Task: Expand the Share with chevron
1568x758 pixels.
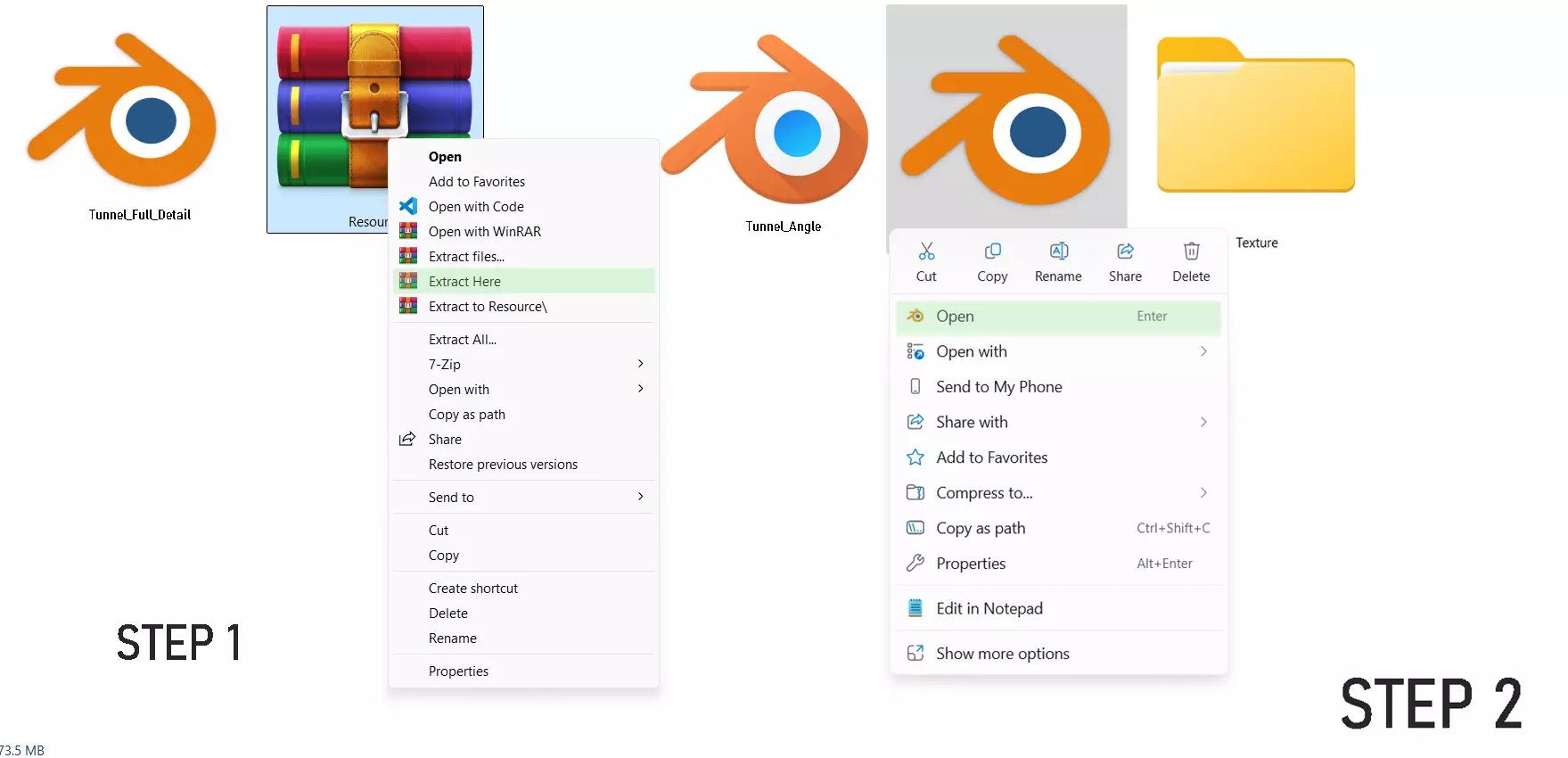Action: 1203,422
